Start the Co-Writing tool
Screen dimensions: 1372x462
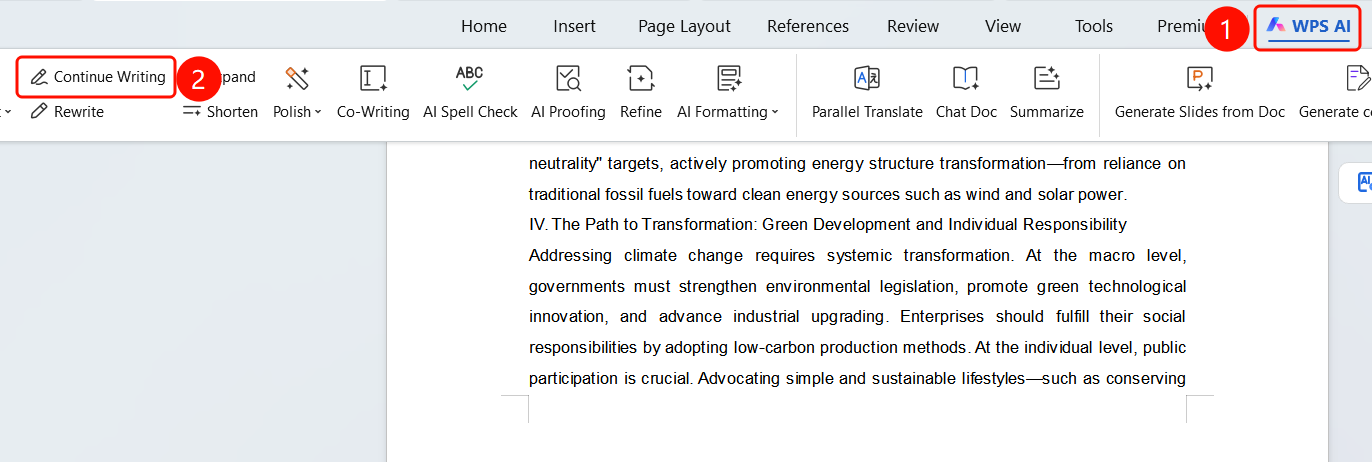pyautogui.click(x=373, y=92)
